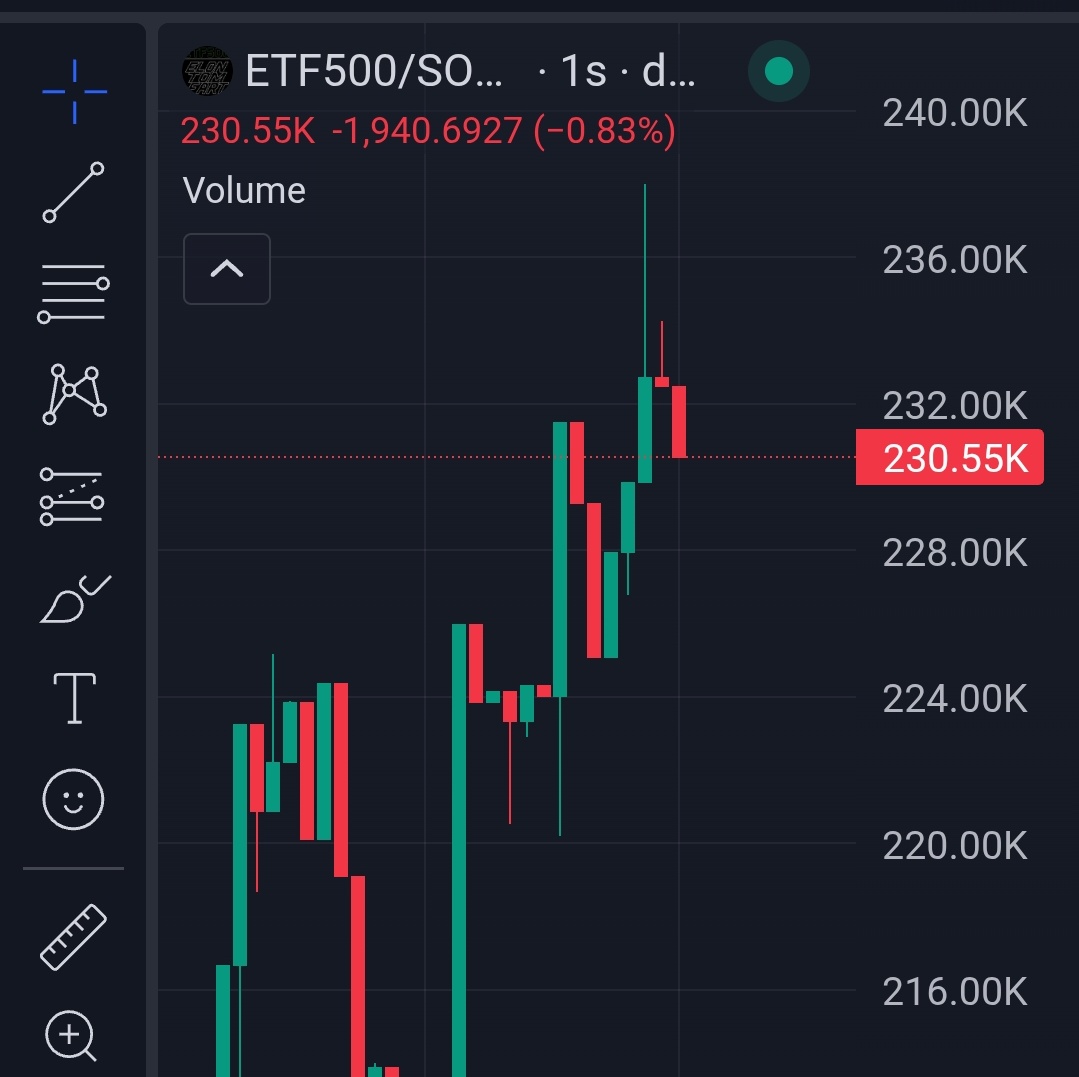
Task: Open the Fibonacci retracement tool
Action: point(74,294)
